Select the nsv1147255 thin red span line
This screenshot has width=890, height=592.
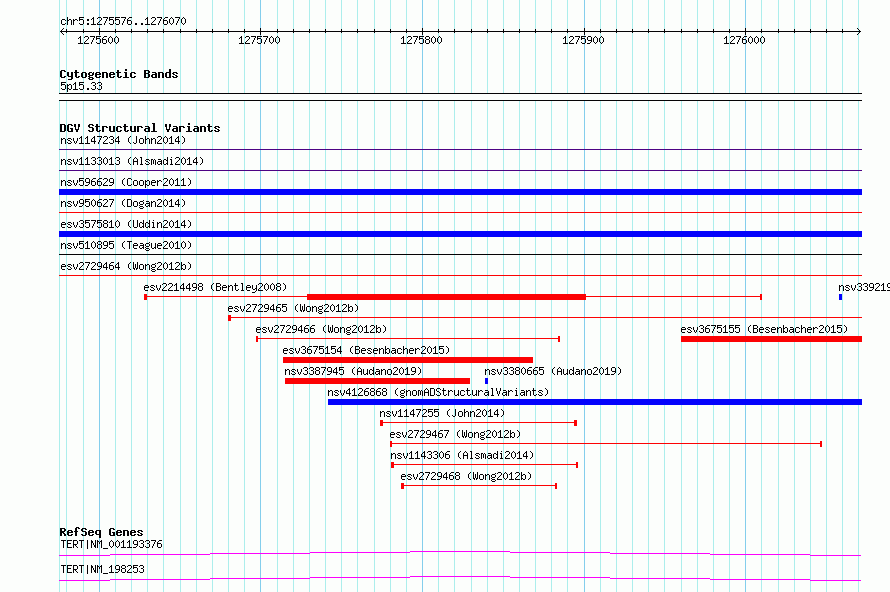[x=478, y=423]
